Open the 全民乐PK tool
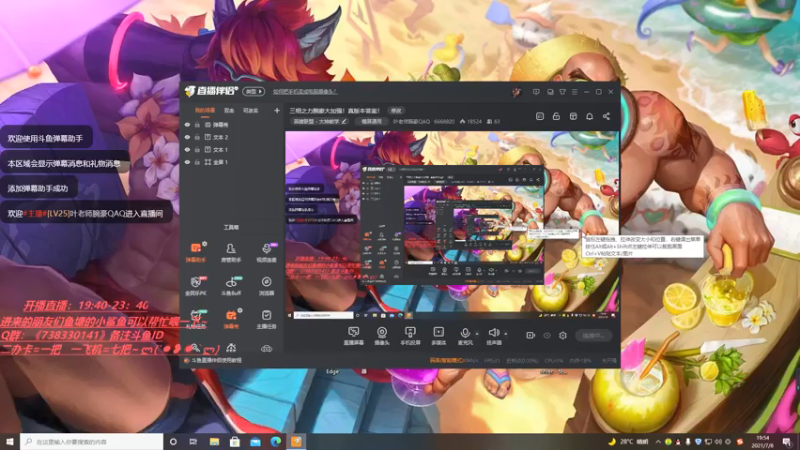 click(x=195, y=286)
